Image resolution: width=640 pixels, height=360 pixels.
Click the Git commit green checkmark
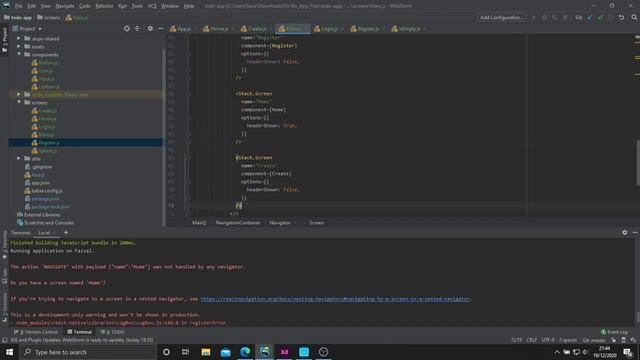coord(600,18)
